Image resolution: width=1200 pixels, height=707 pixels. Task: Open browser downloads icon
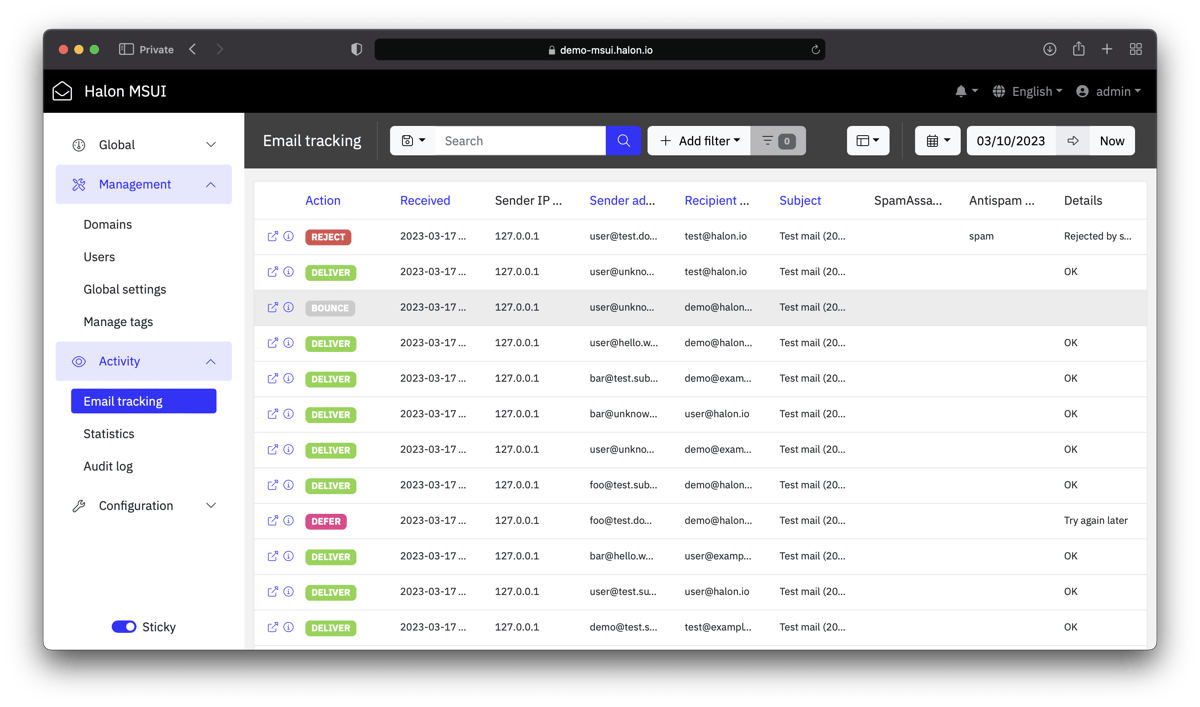[x=1049, y=49]
